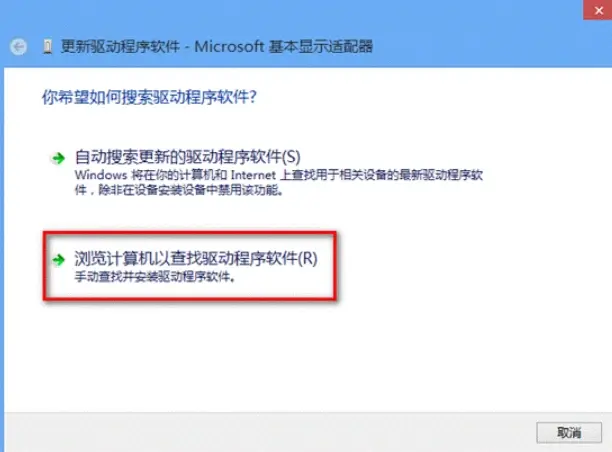Click green arrow beside 自动搜索更新的驱动程序软件
The image size is (612, 452).
click(x=59, y=158)
